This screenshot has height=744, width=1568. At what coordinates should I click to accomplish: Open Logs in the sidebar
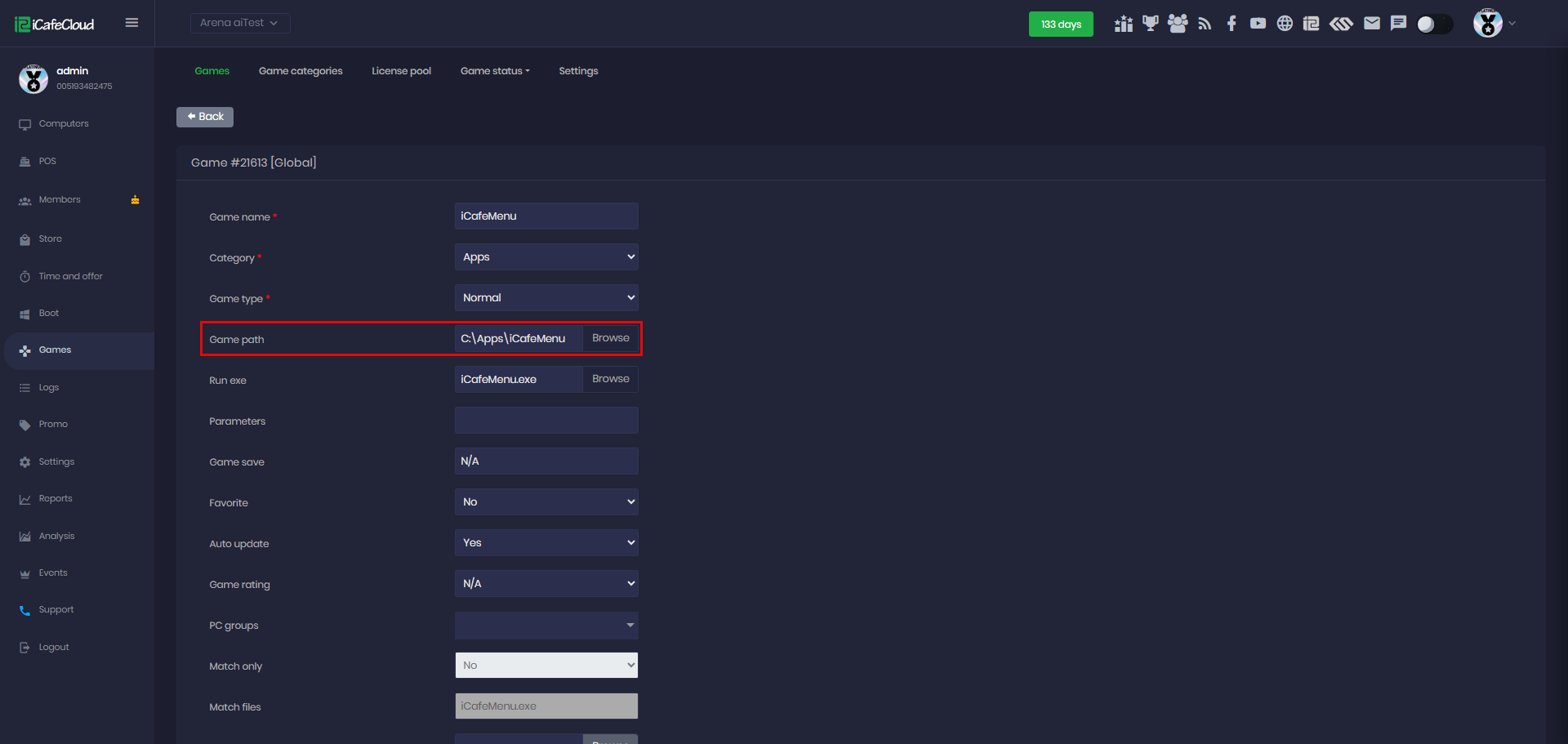(48, 388)
